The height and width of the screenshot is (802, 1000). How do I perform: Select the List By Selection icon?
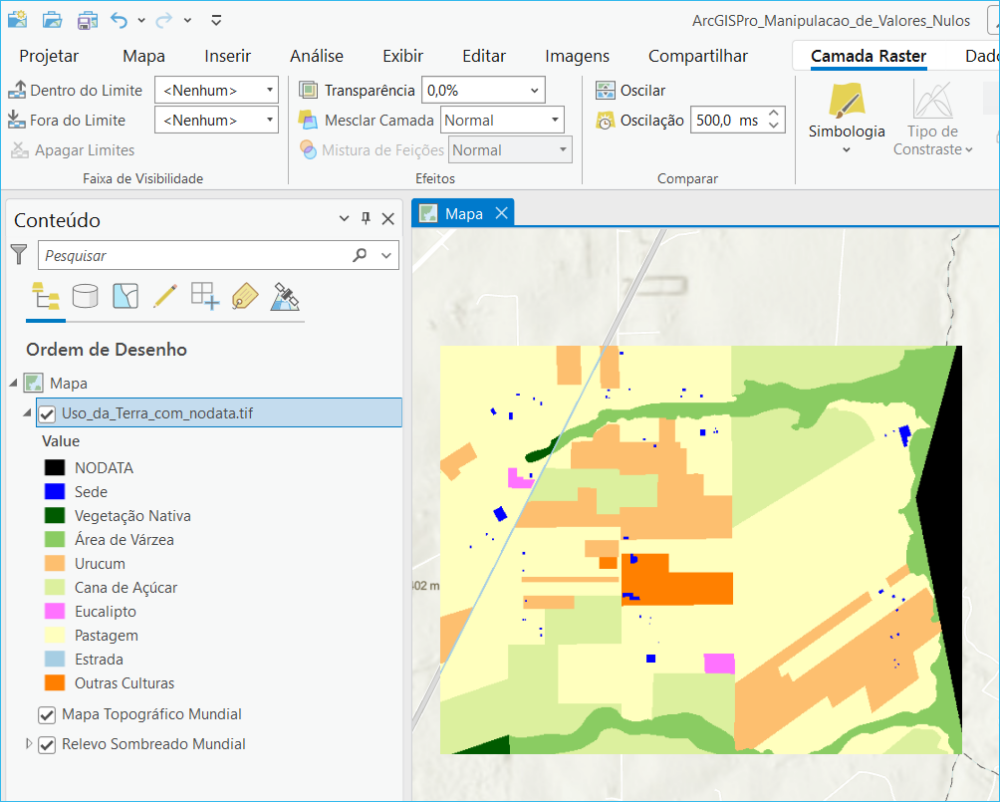(124, 296)
